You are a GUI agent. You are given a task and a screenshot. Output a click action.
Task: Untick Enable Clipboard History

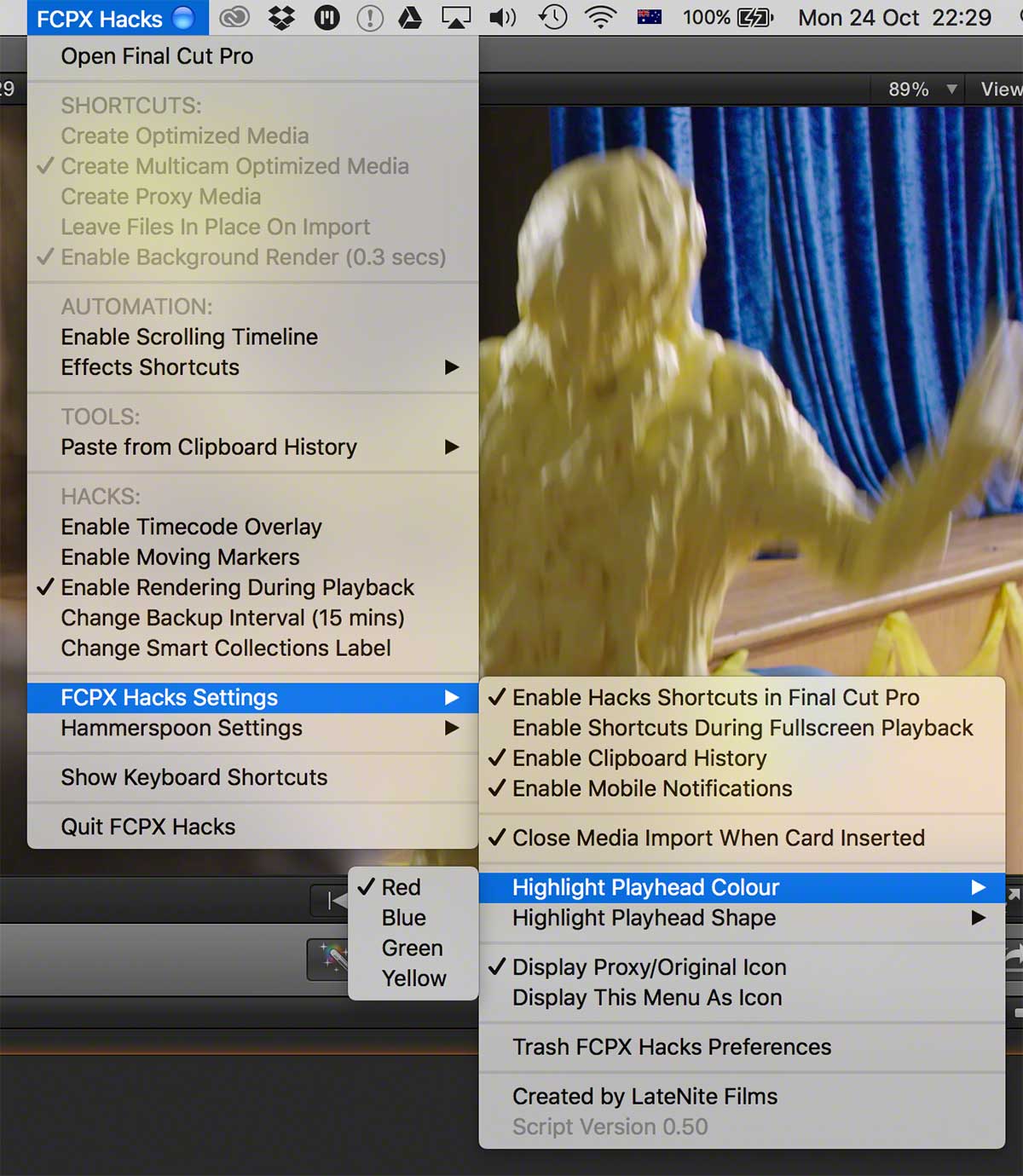coord(743,758)
